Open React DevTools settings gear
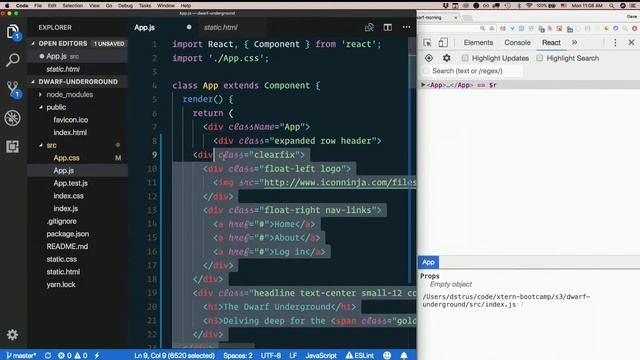 (x=447, y=58)
